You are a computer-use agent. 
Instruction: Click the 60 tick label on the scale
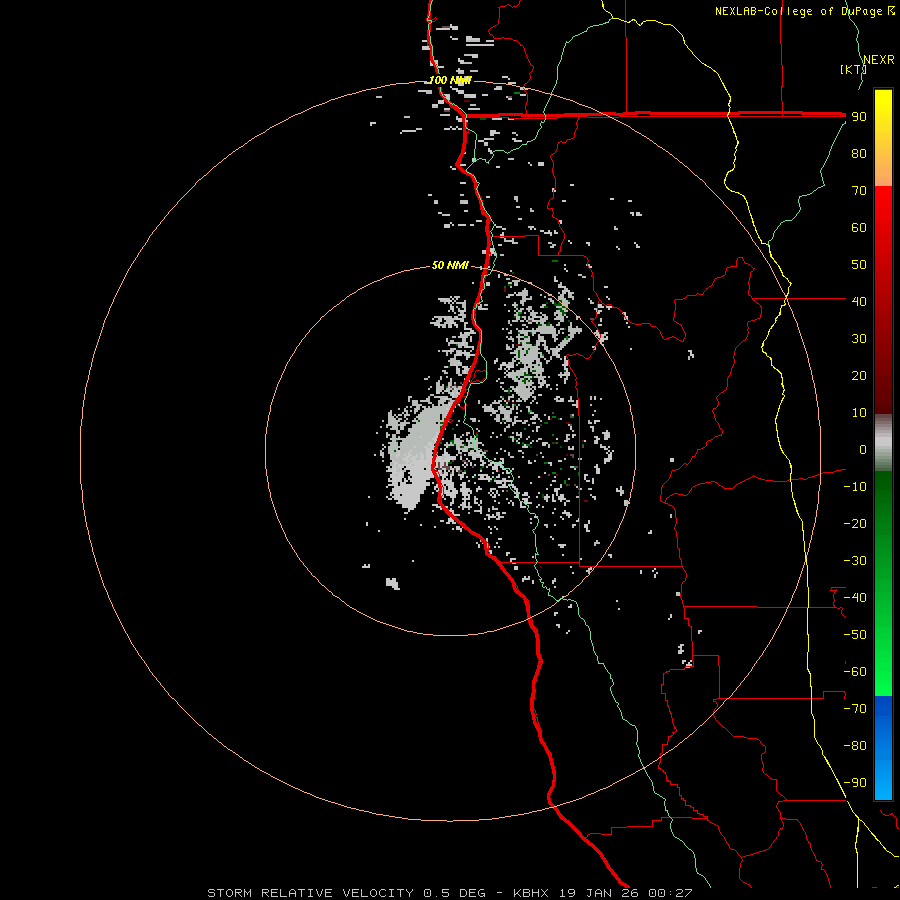(x=859, y=227)
